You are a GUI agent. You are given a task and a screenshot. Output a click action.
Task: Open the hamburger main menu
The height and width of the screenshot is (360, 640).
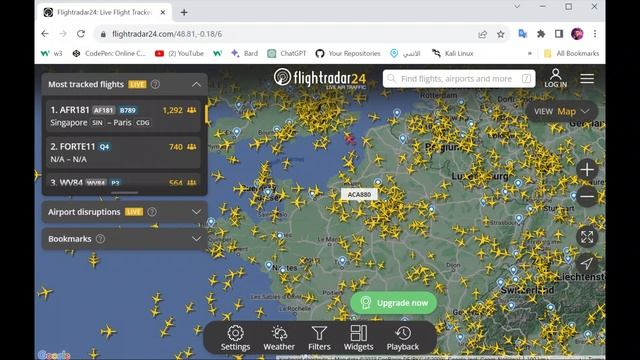coord(587,78)
